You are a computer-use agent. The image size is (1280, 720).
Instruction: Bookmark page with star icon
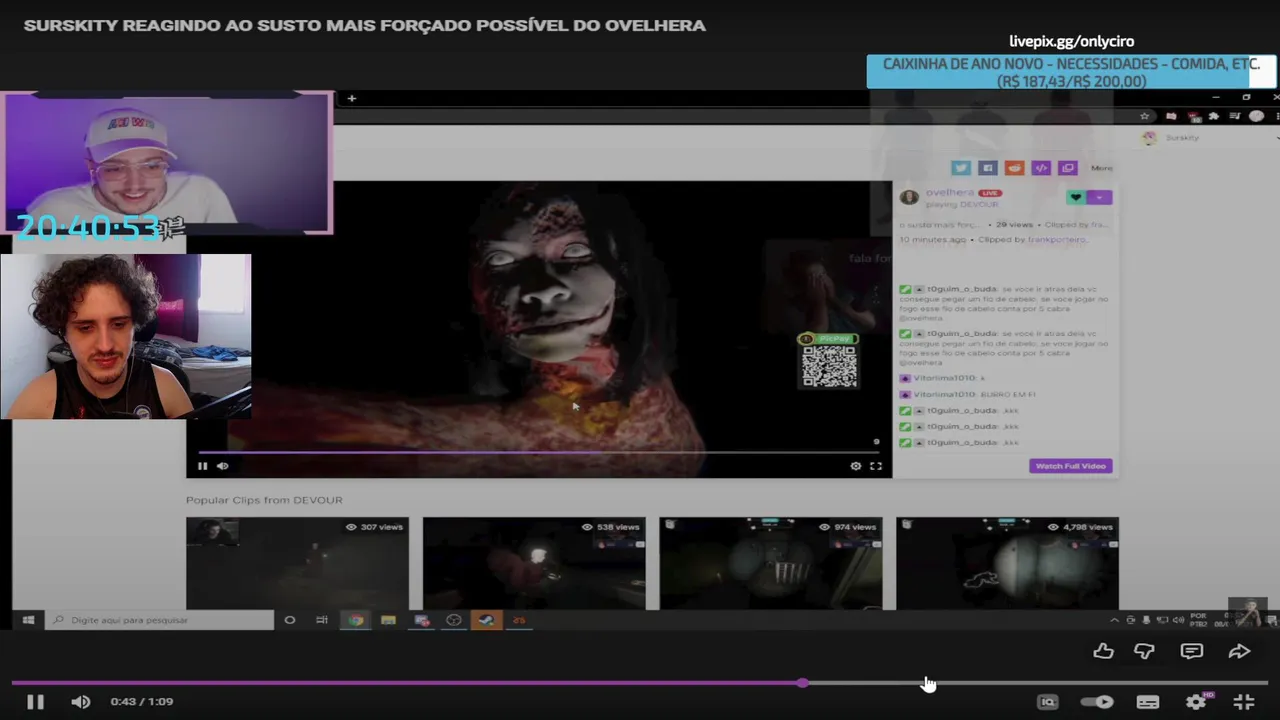[x=1145, y=116]
